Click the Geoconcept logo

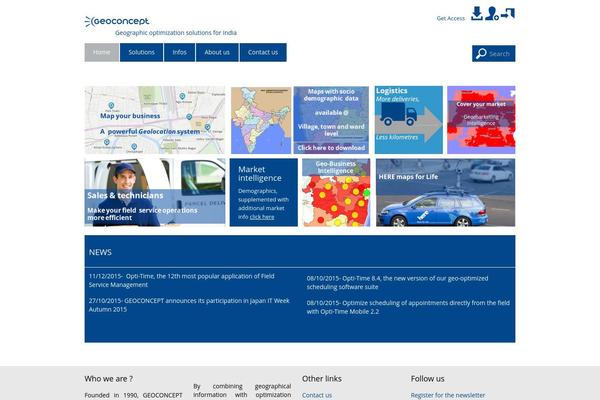(x=117, y=21)
